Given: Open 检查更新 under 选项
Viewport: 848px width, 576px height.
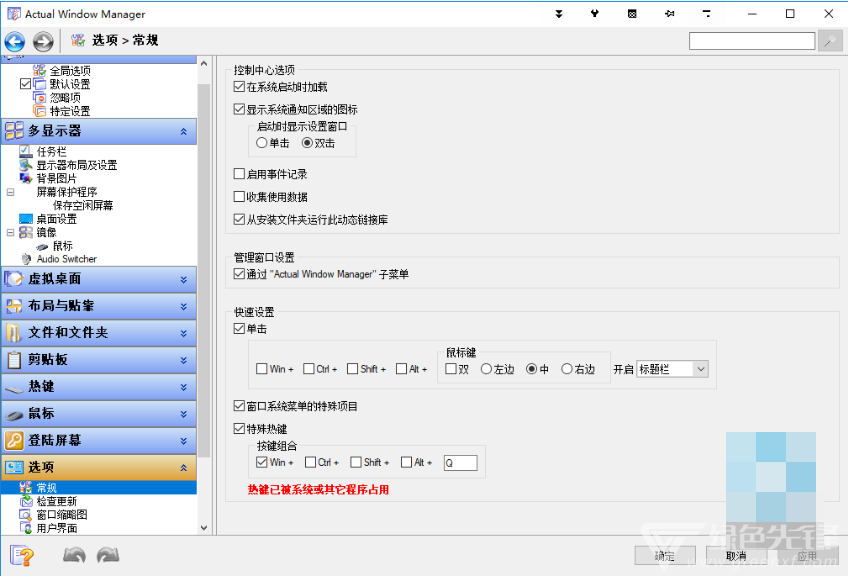Looking at the screenshot, I should [x=57, y=501].
